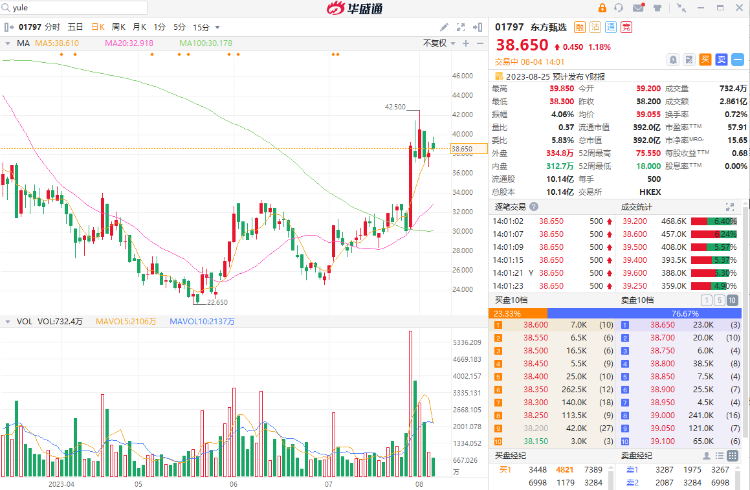
Task: Click the 融 margin tag icon
Action: pyautogui.click(x=579, y=27)
